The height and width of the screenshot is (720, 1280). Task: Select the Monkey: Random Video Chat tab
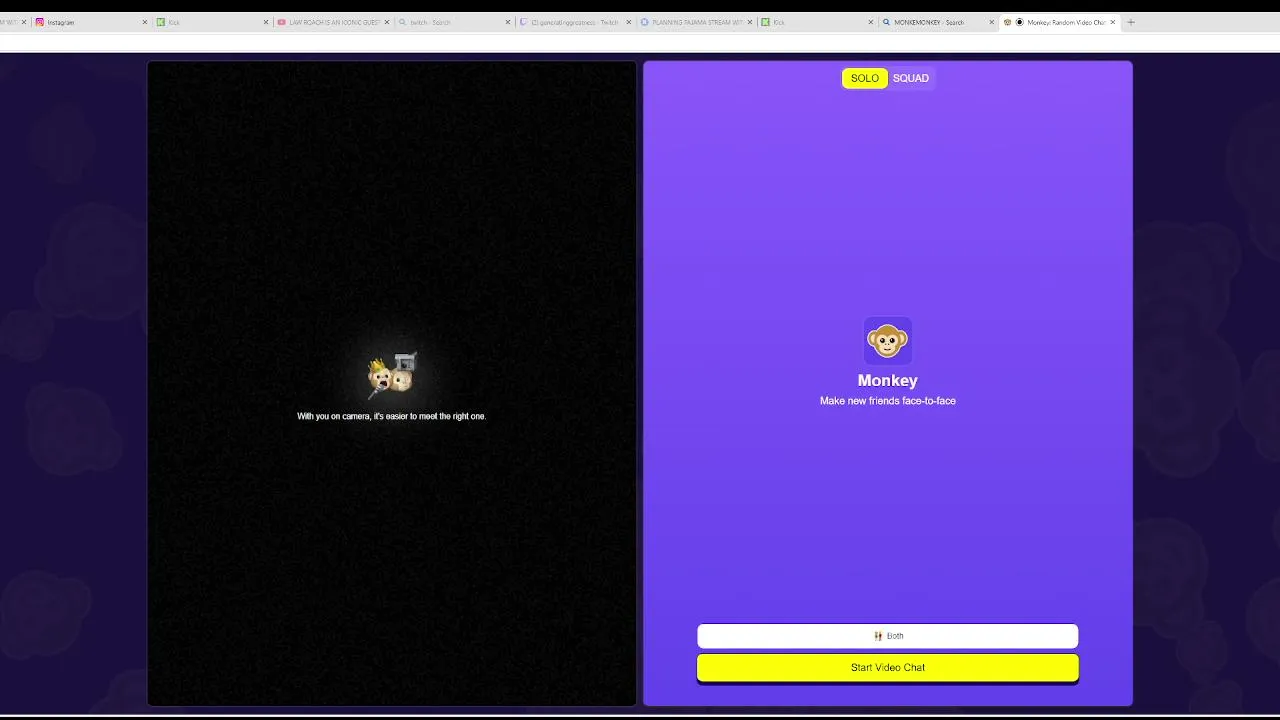(x=1059, y=22)
